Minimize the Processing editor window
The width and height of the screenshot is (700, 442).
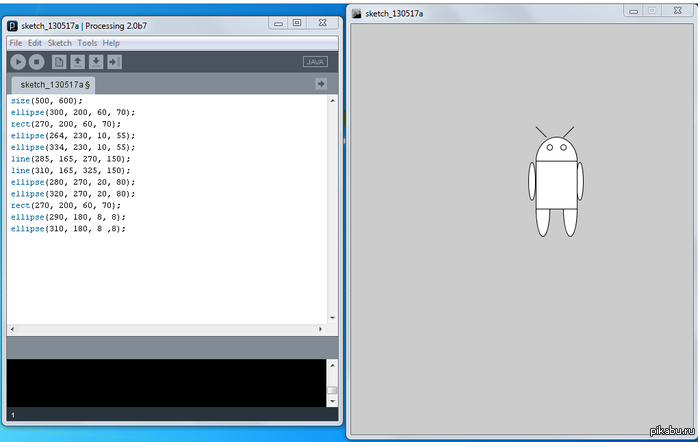[278, 23]
